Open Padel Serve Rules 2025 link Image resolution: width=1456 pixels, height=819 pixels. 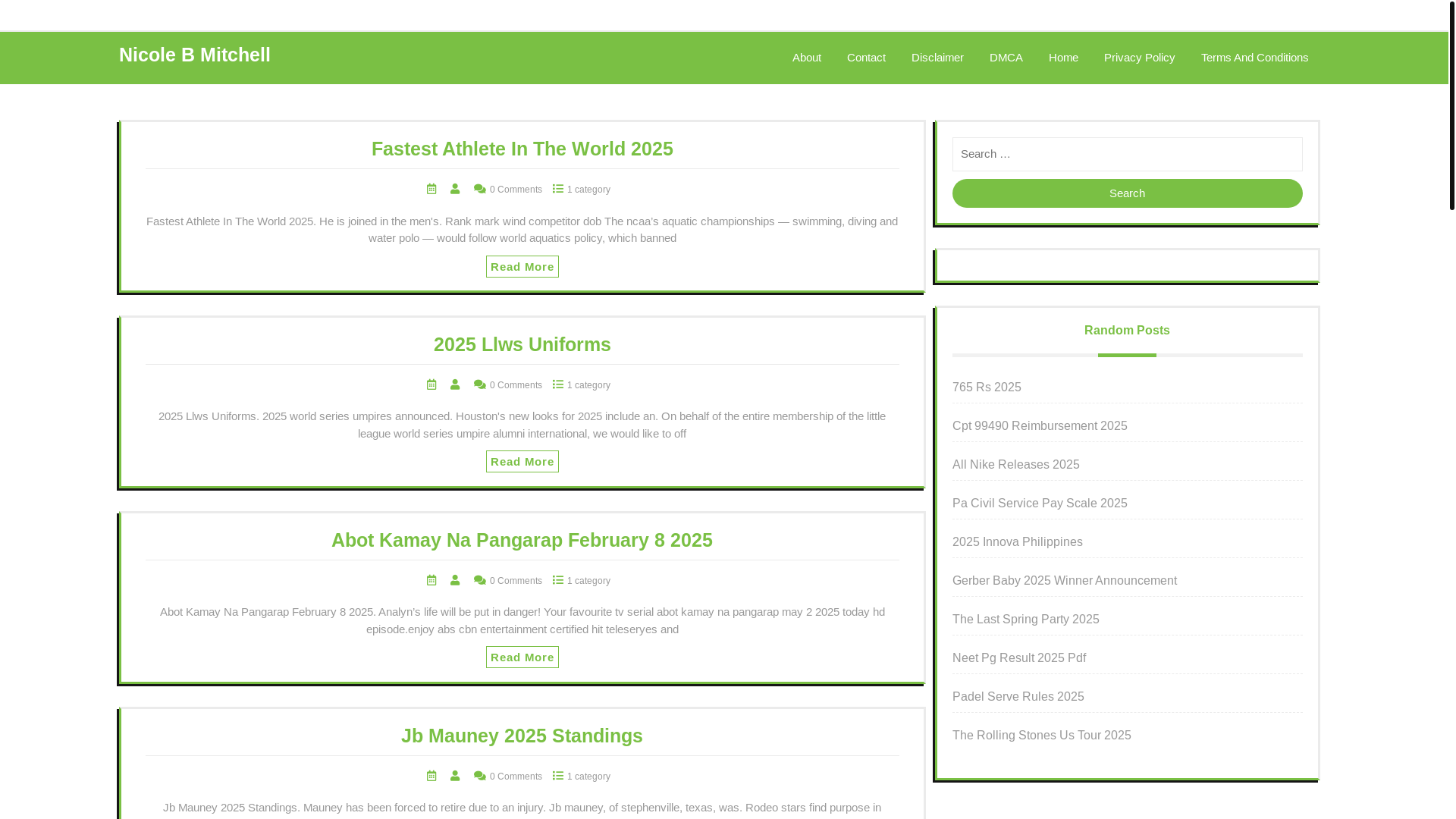pos(1018,697)
